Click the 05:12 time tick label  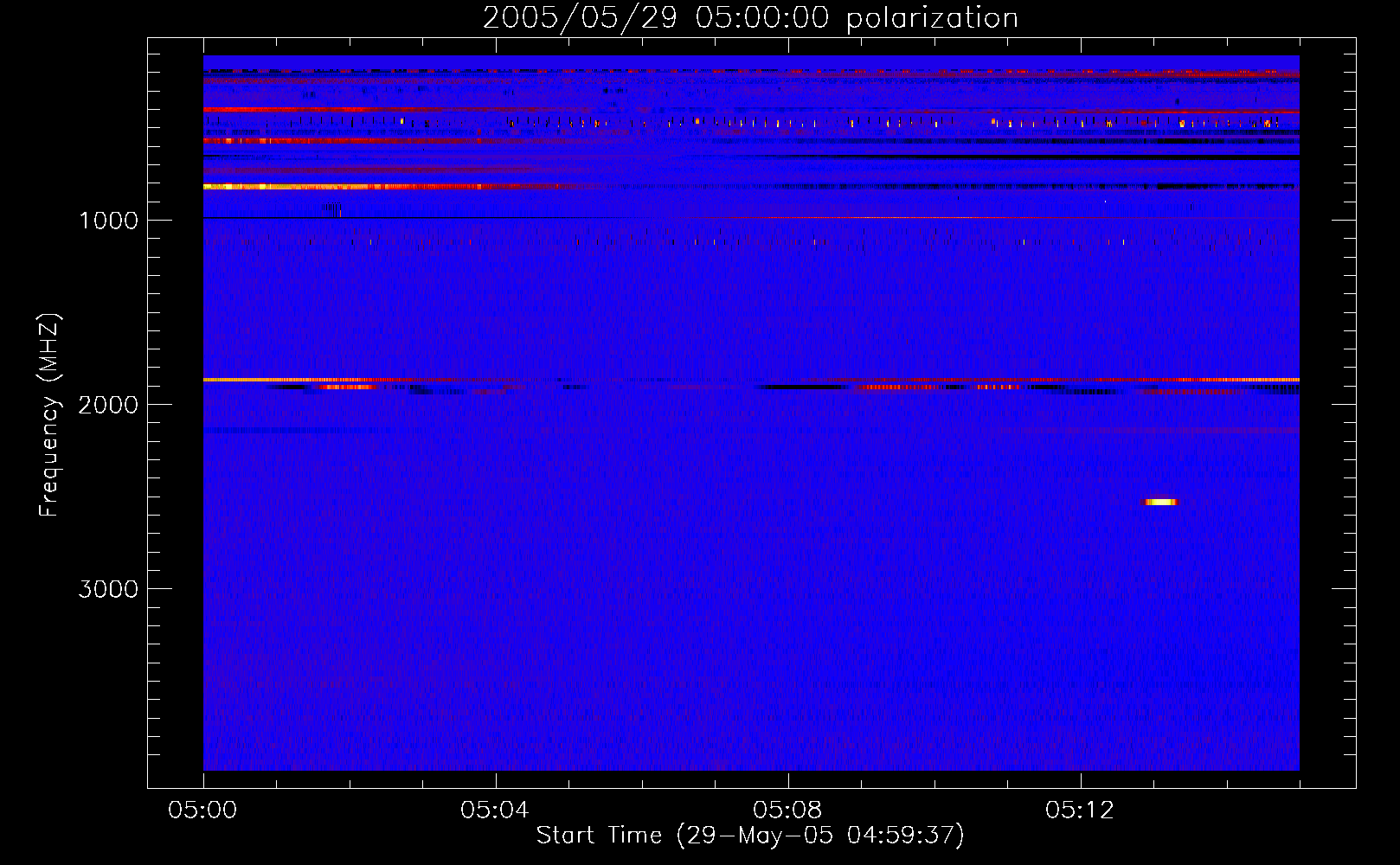[1080, 811]
